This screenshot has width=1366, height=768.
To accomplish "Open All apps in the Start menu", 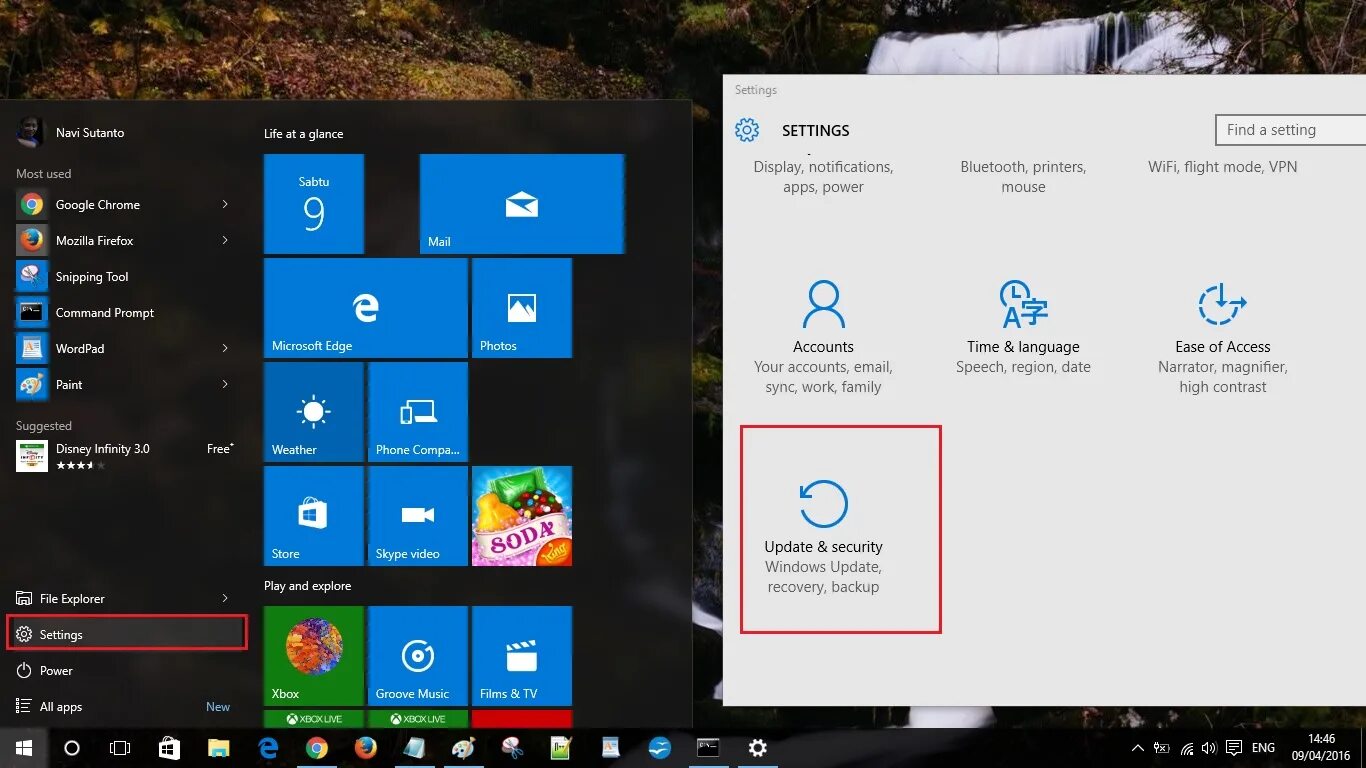I will coord(124,706).
